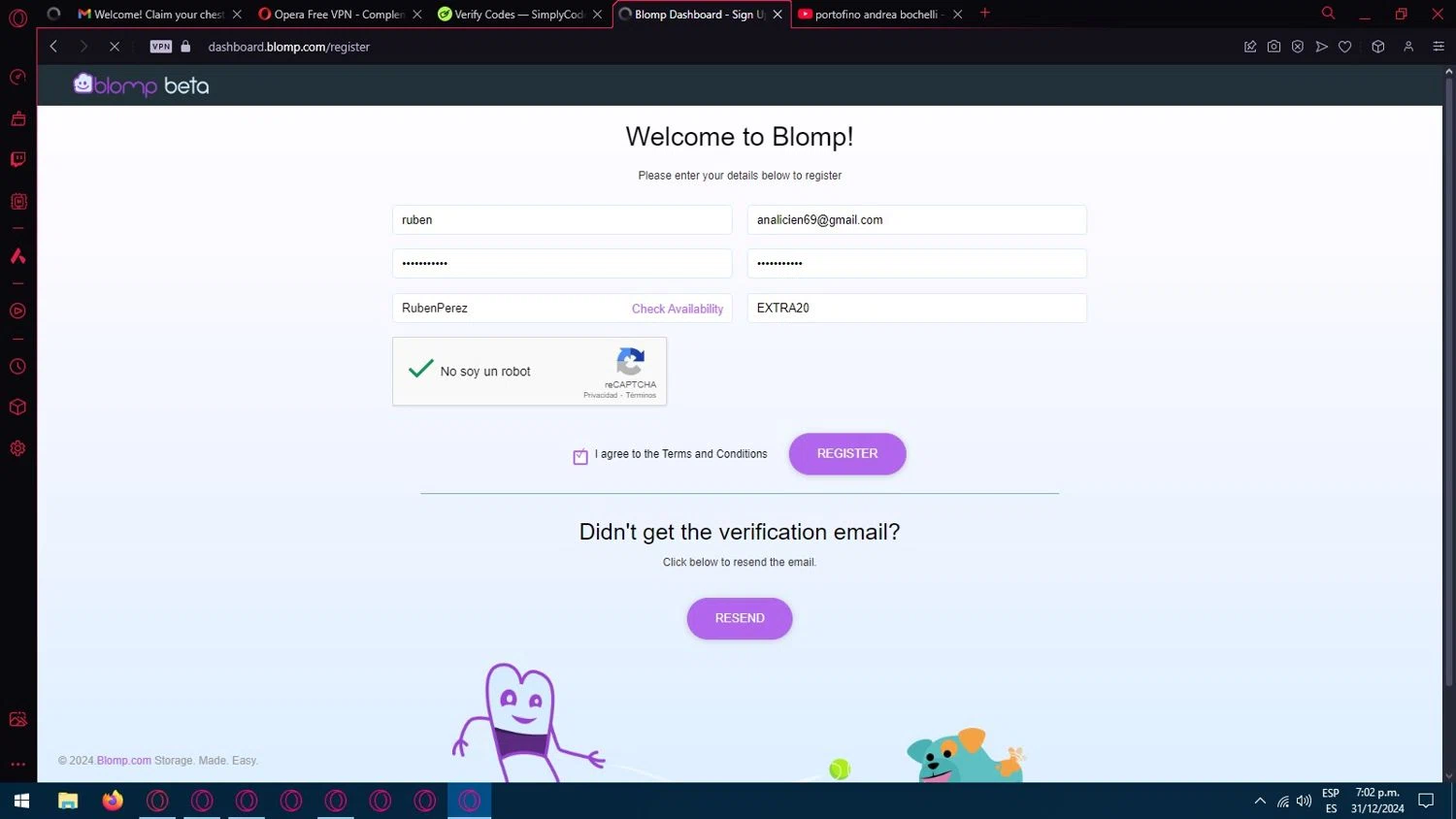Open the Twitch panel in sidebar
The height and width of the screenshot is (819, 1456).
[x=17, y=159]
